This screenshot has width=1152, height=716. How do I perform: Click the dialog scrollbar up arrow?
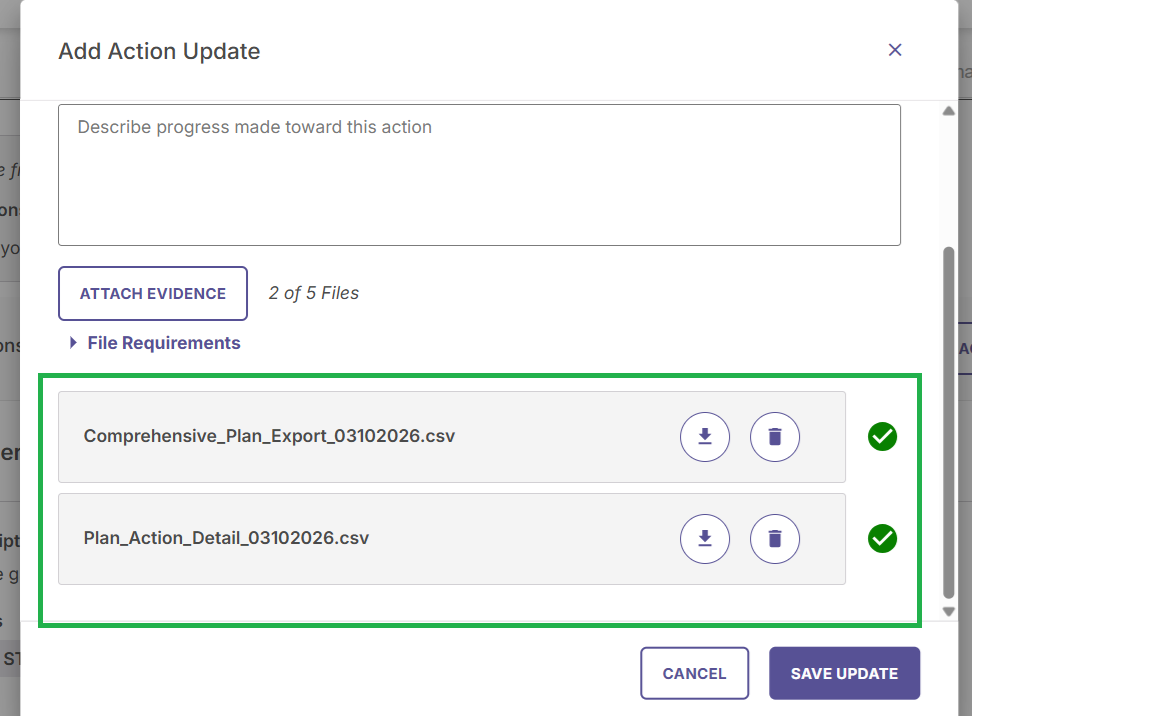948,111
